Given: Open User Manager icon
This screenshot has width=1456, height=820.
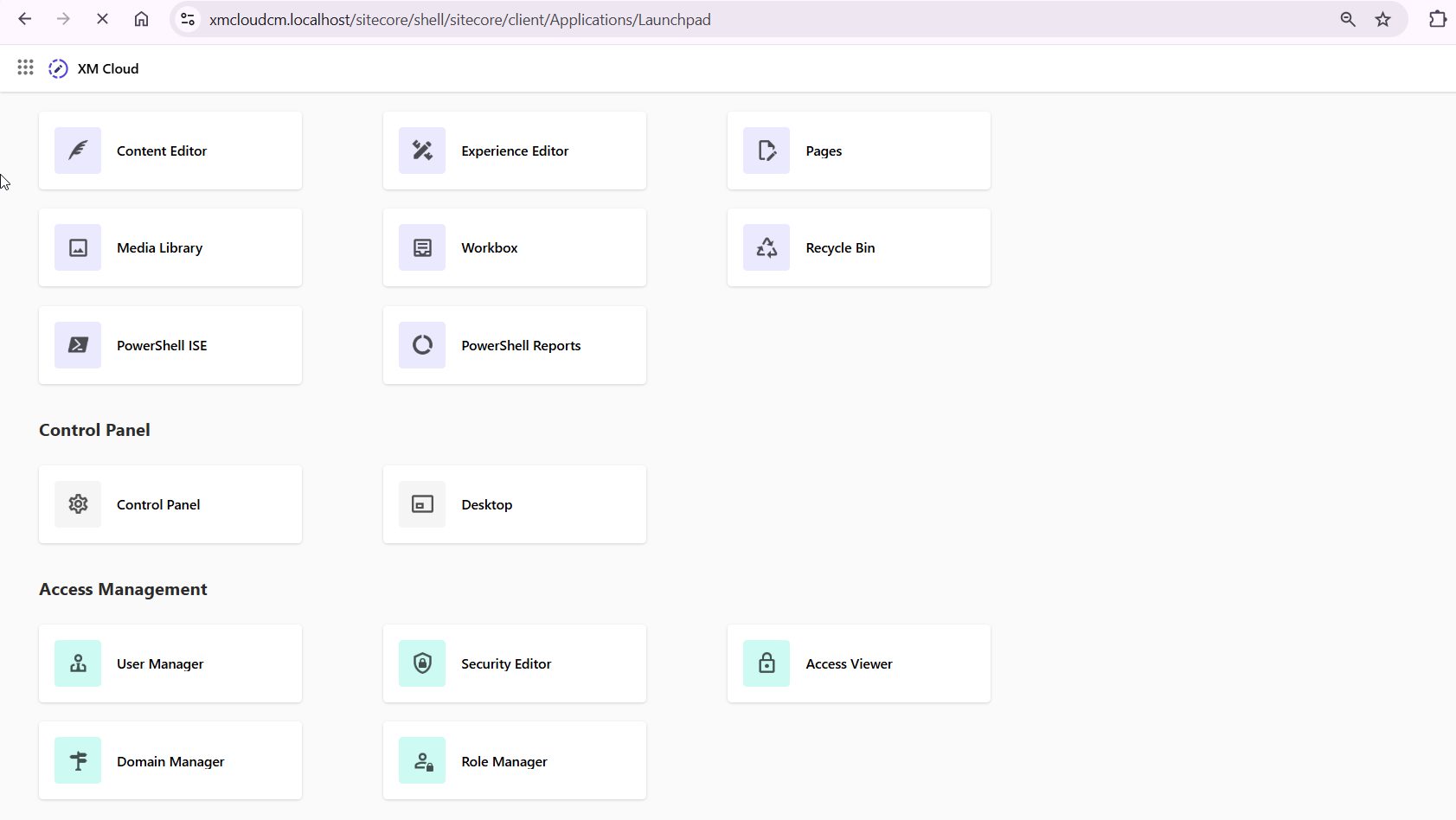Looking at the screenshot, I should (78, 663).
